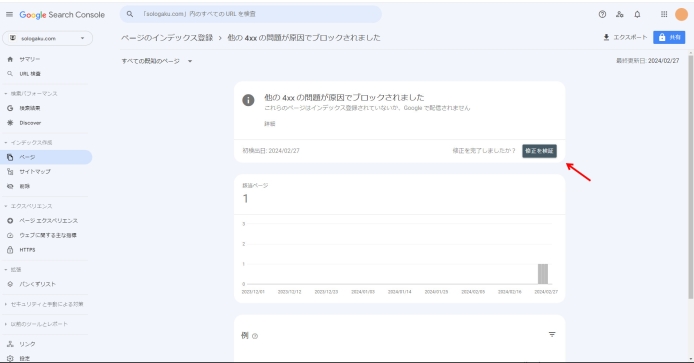Open the hamburger main menu
The height and width of the screenshot is (363, 694).
[x=9, y=15]
